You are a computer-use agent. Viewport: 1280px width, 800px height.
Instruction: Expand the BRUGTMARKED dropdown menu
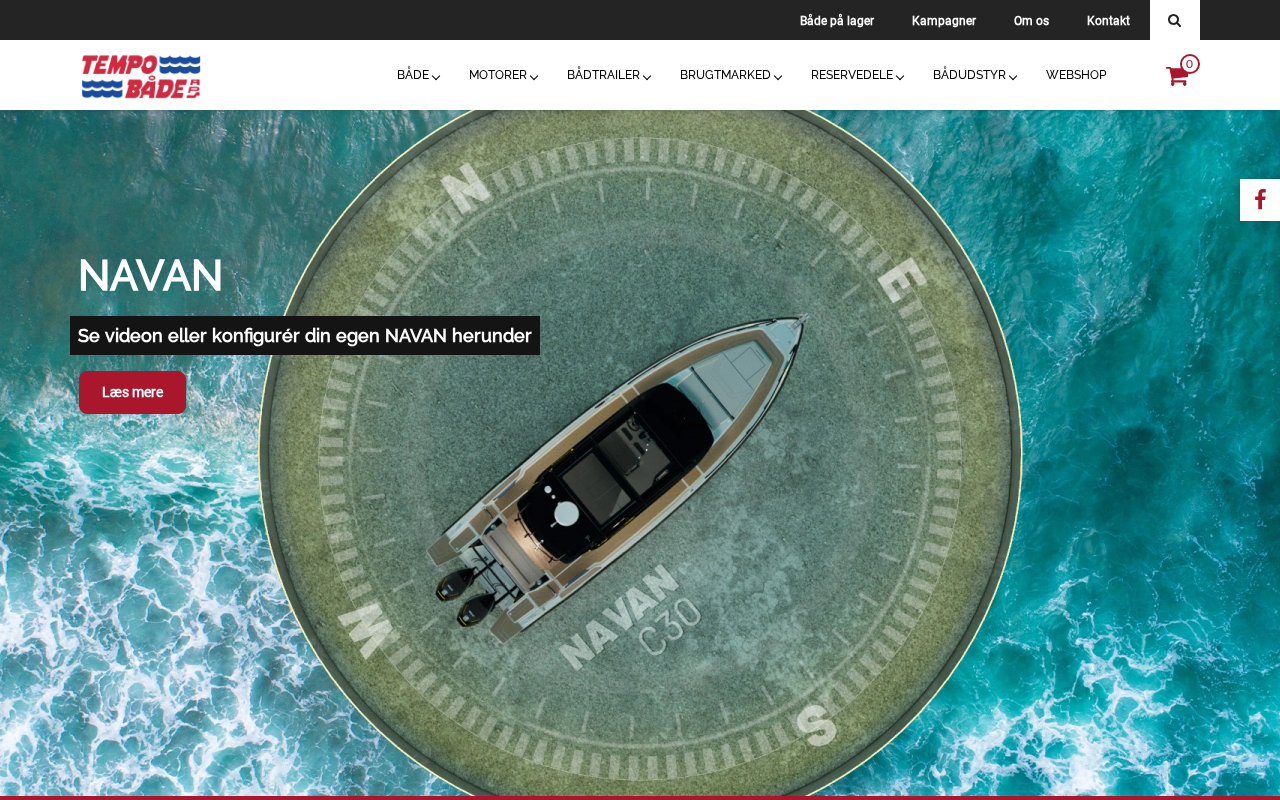coord(731,75)
